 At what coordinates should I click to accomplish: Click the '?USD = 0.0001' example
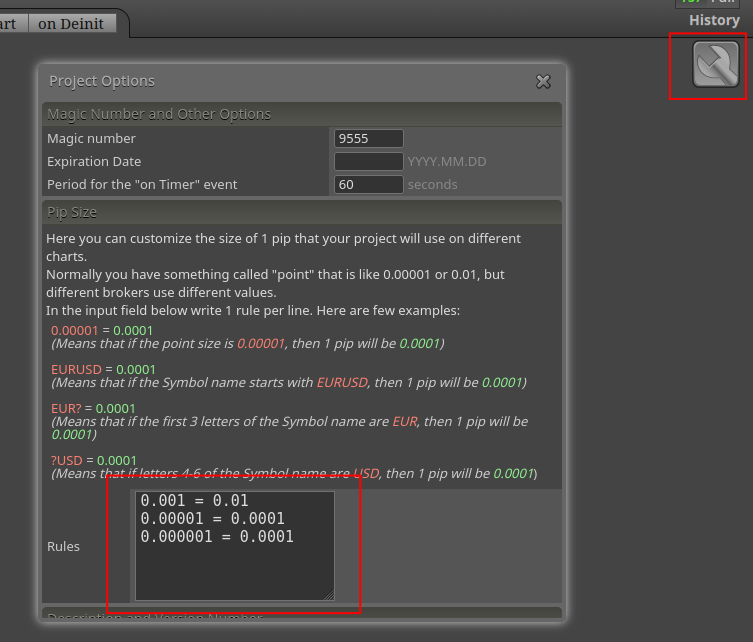94,460
